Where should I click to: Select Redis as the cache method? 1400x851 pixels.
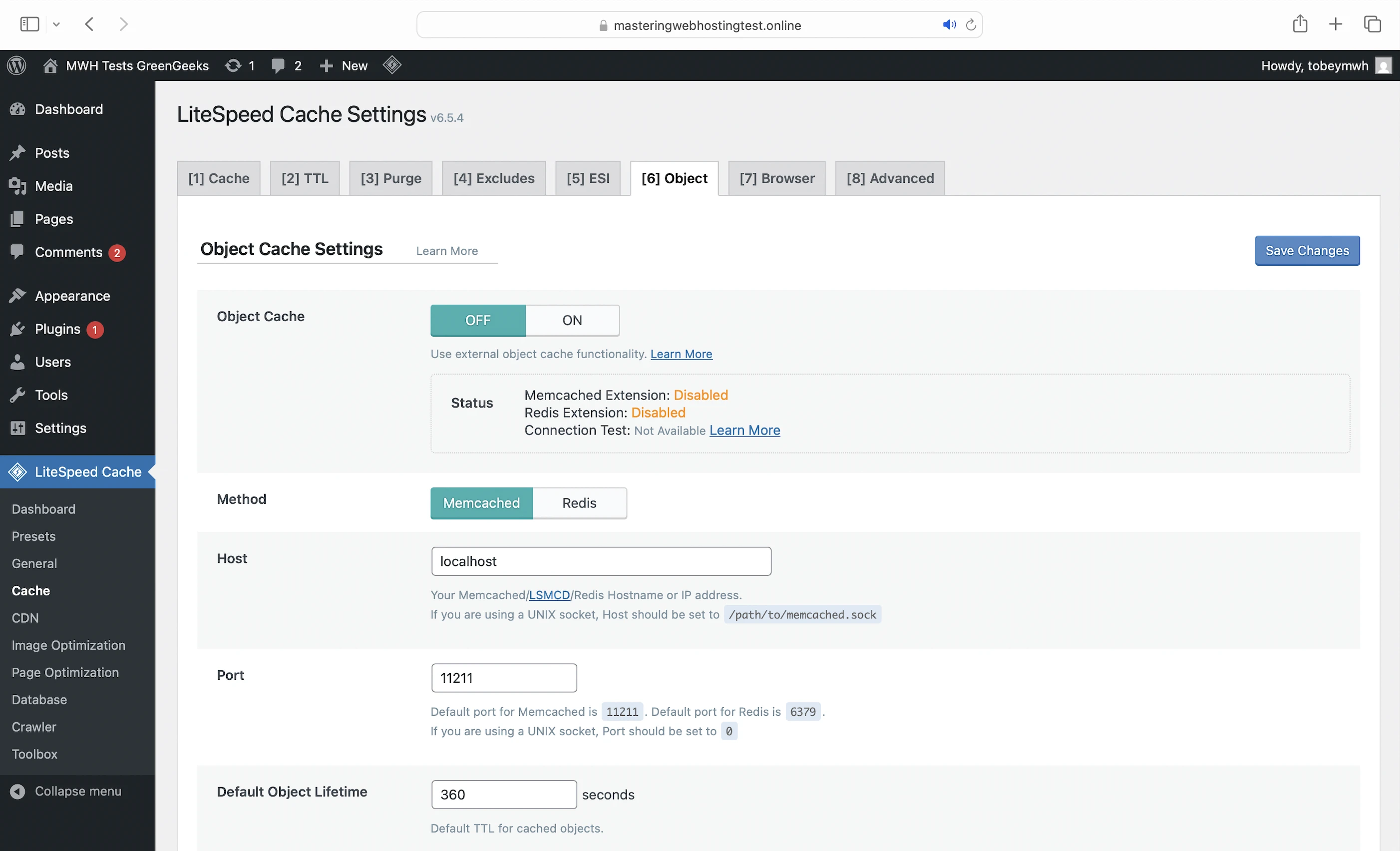pyautogui.click(x=579, y=503)
